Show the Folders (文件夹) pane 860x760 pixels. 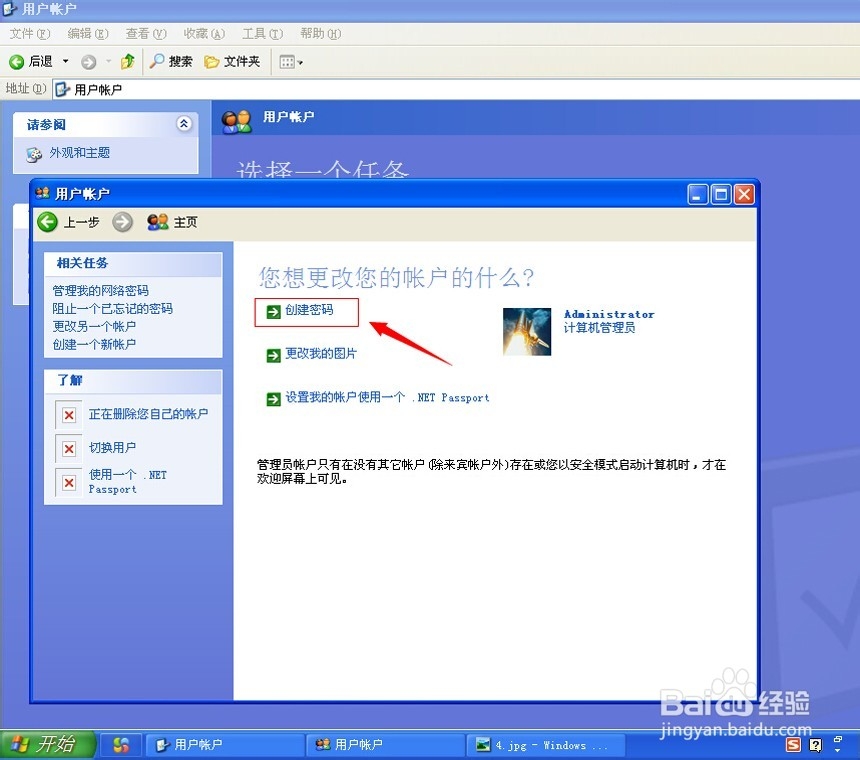[232, 61]
